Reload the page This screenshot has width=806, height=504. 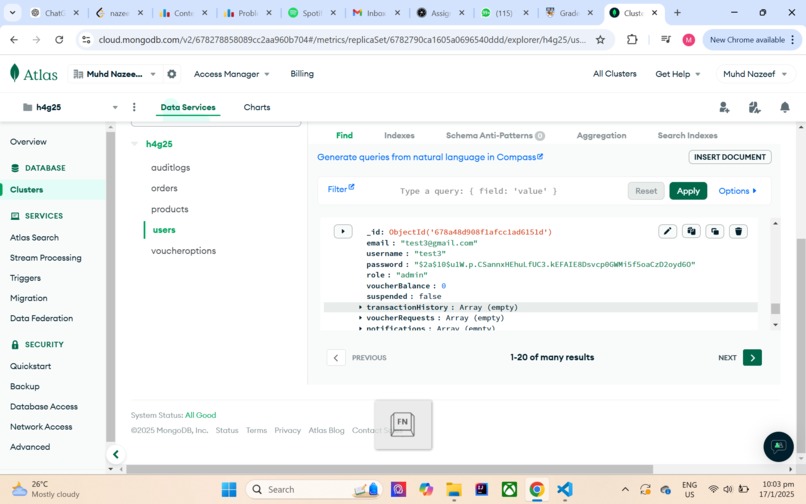[59, 40]
